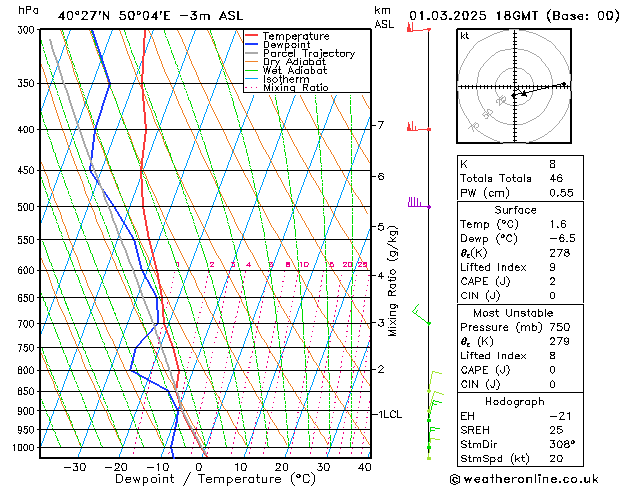Click the 4 km altitude label
Viewport: 629px width, 486px height.
pyautogui.click(x=381, y=275)
